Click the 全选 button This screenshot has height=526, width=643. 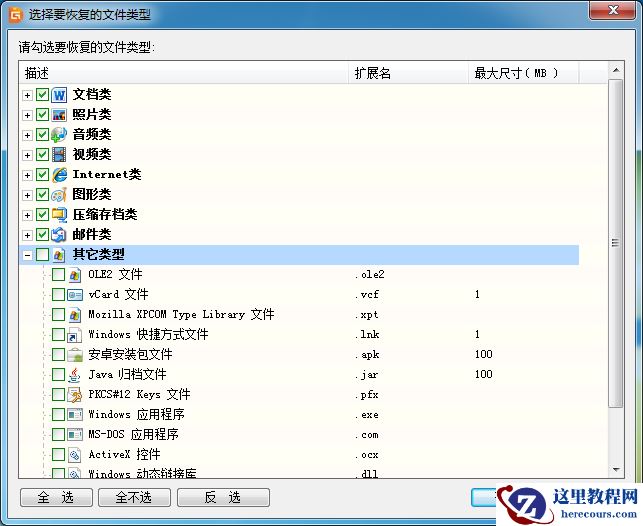click(x=56, y=497)
